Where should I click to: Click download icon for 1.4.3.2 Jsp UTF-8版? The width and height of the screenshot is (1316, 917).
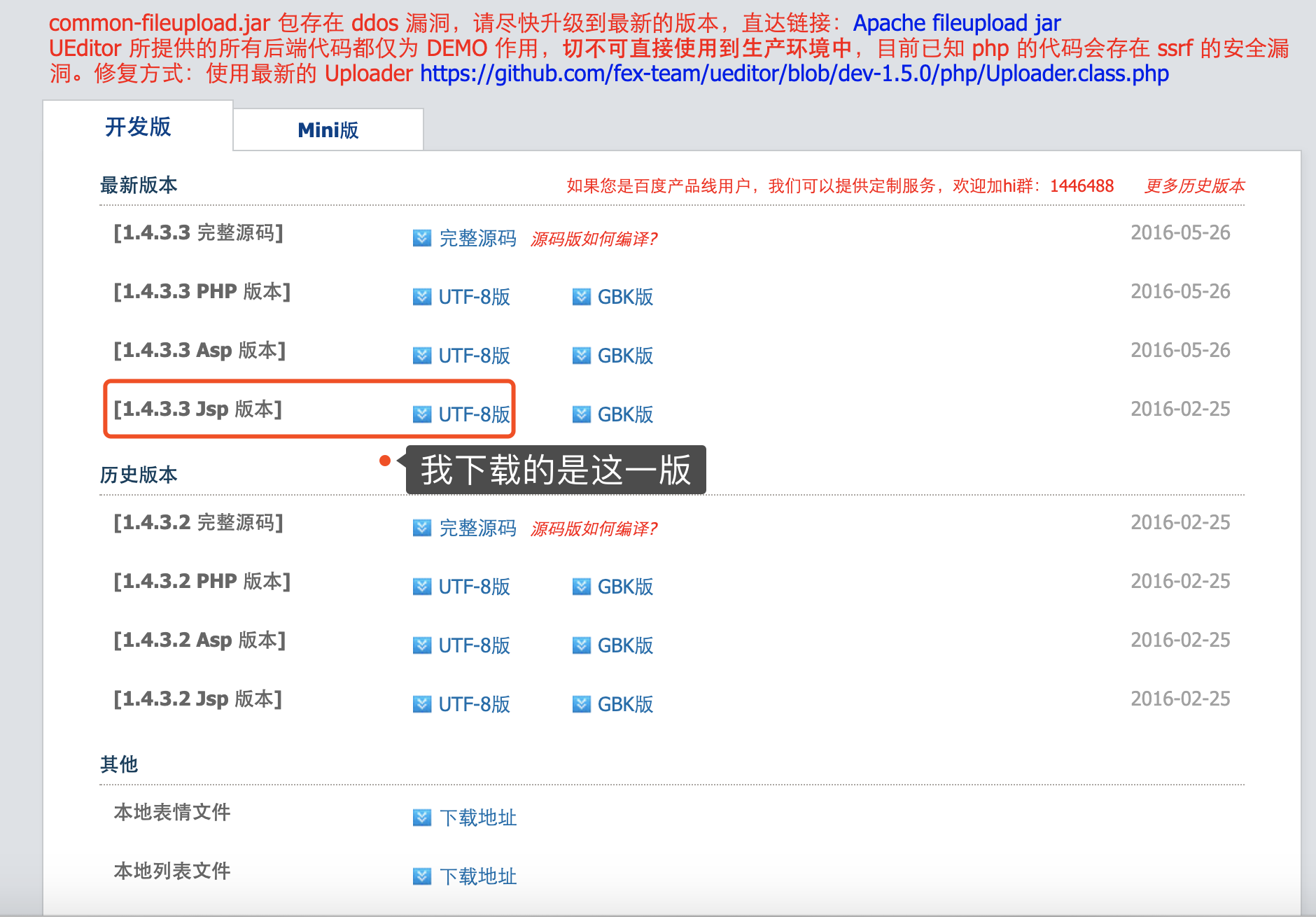[422, 704]
